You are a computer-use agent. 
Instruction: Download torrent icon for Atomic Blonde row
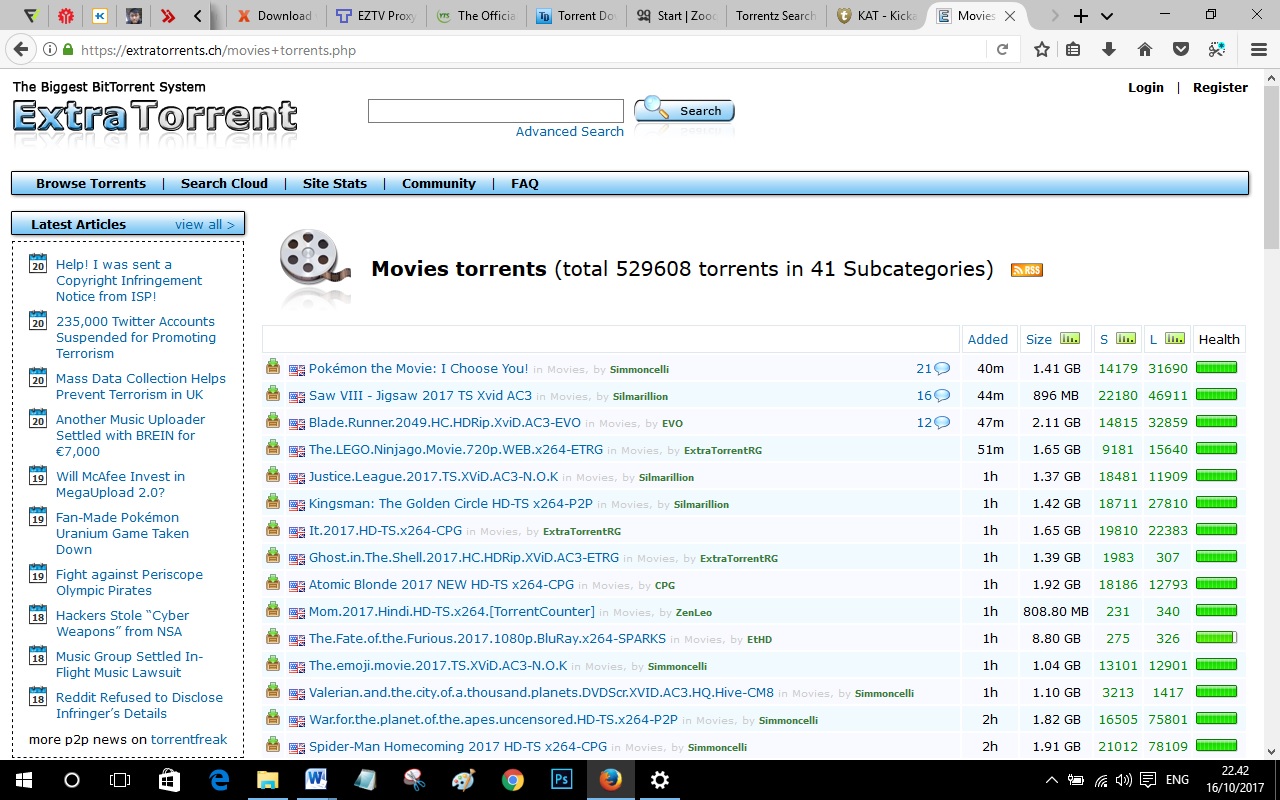(273, 583)
